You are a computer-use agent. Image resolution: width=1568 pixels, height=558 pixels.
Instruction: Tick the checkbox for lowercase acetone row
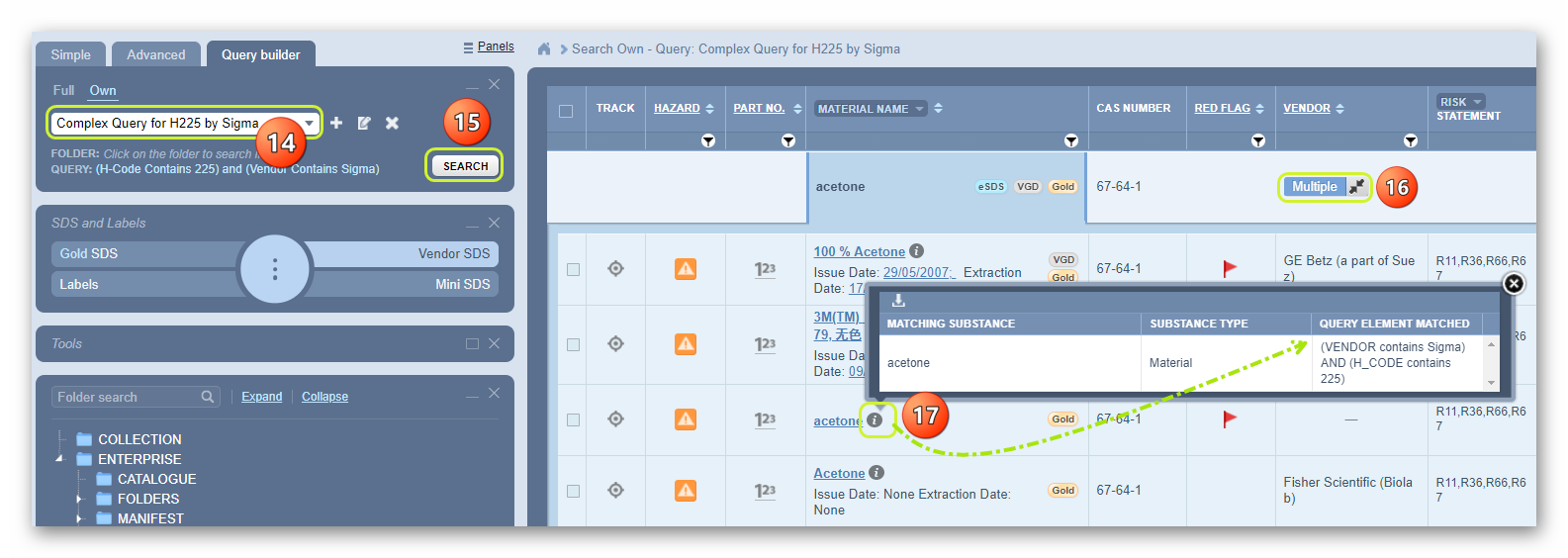pos(573,419)
